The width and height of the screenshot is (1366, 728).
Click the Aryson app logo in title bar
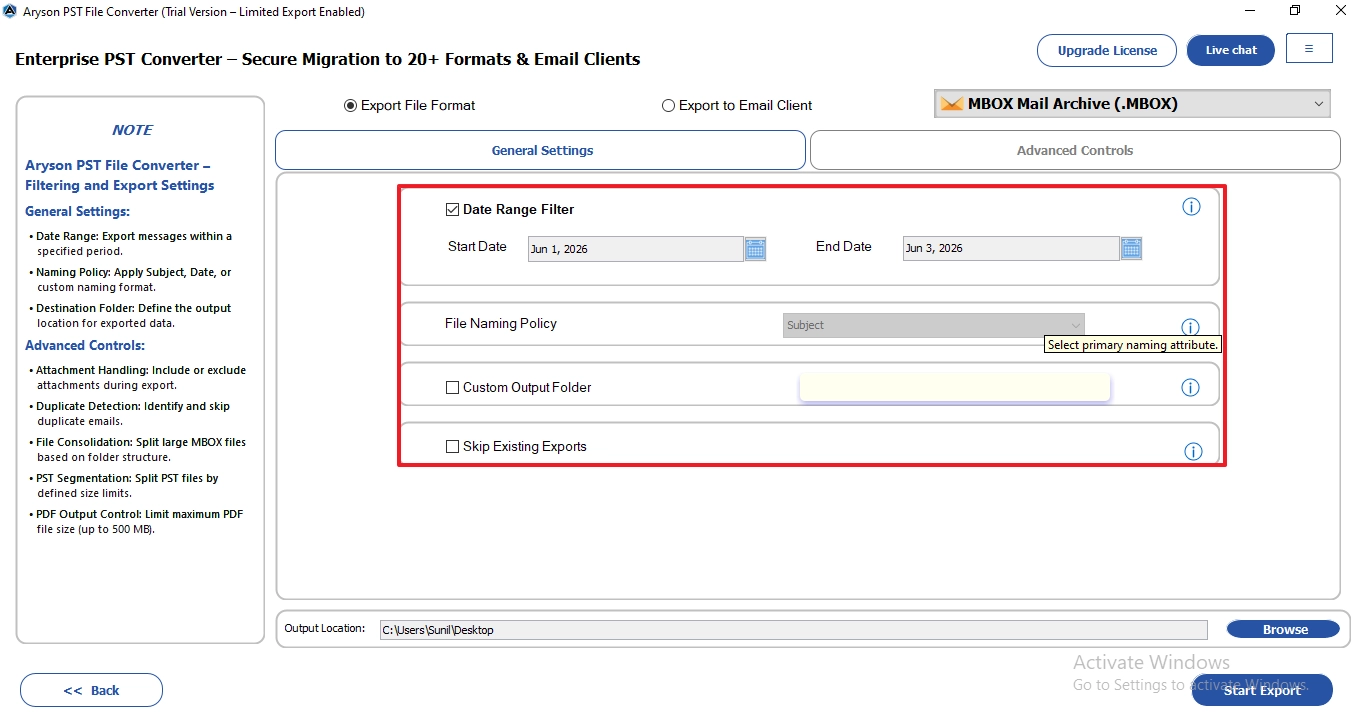coord(10,12)
